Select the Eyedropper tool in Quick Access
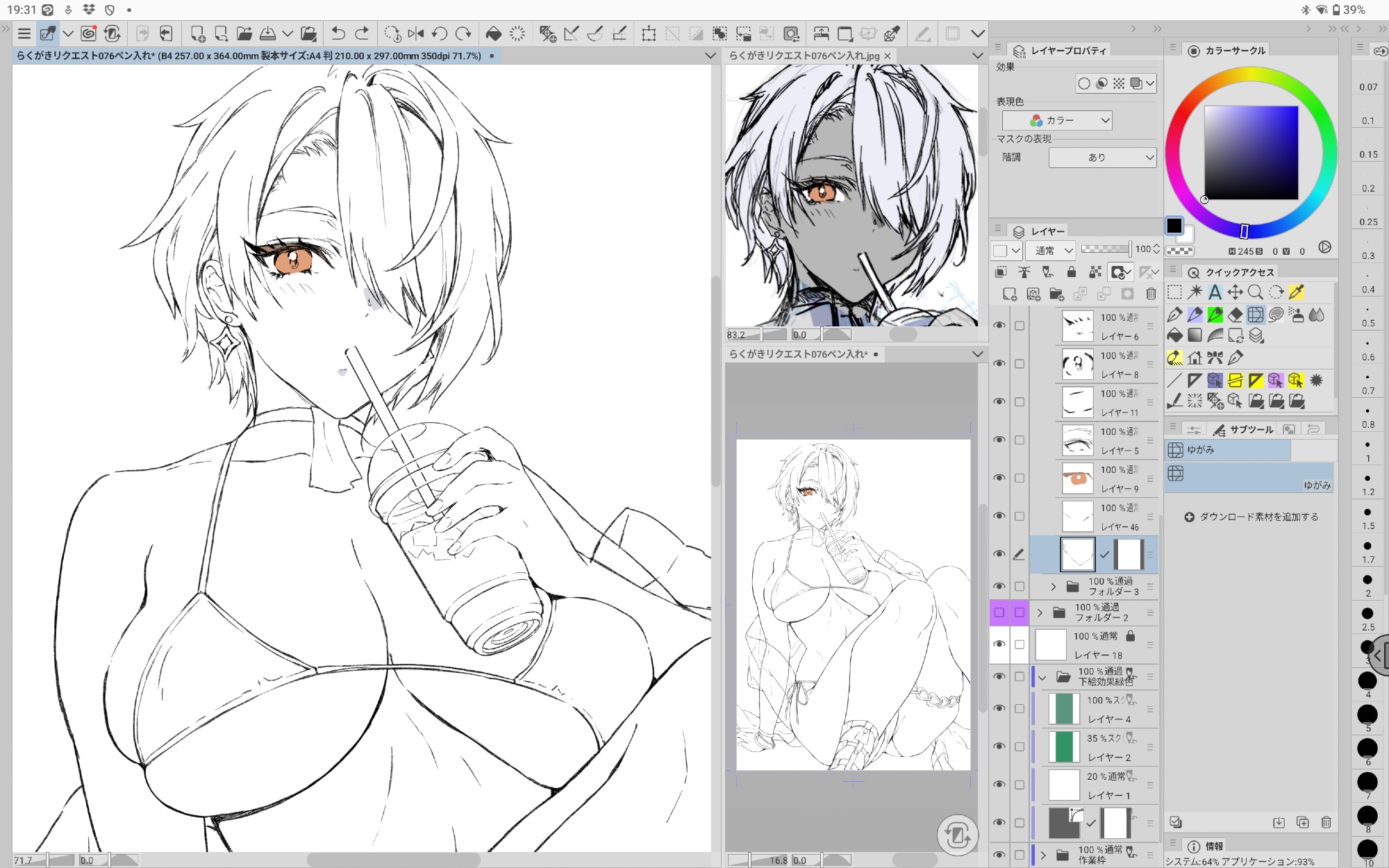 [x=1296, y=292]
